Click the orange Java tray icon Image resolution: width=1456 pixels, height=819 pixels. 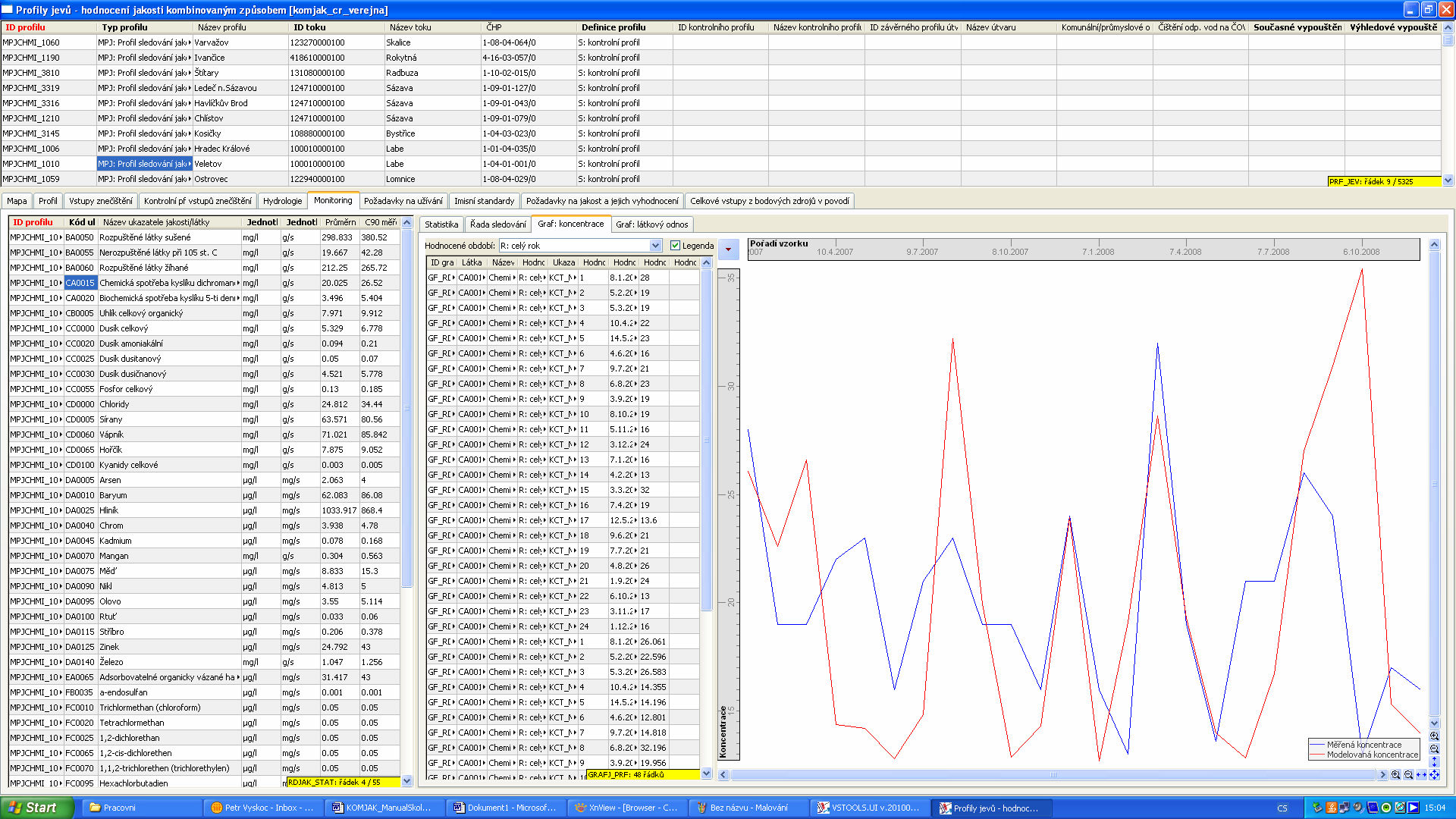click(x=1331, y=808)
